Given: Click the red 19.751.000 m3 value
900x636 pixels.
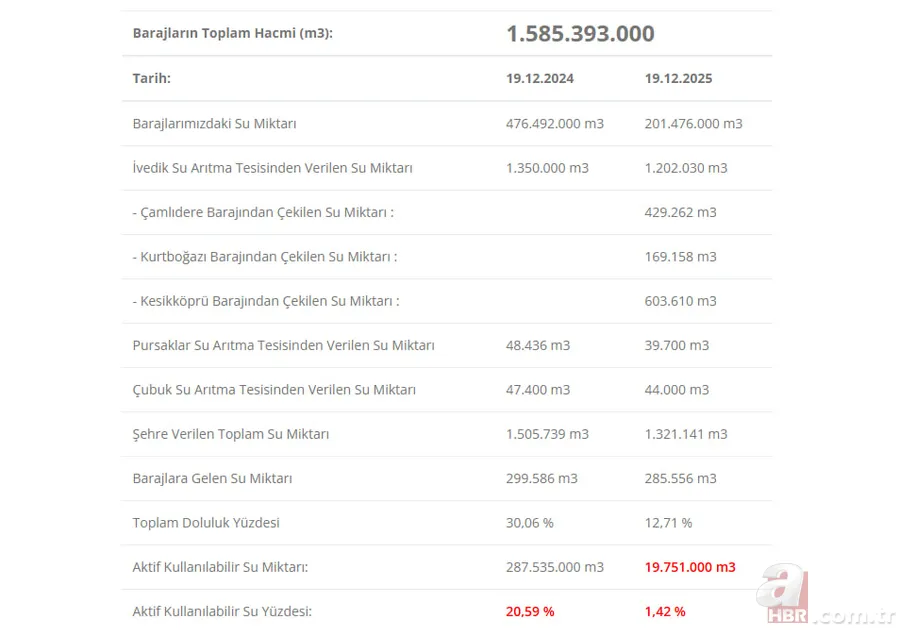Looking at the screenshot, I should (690, 567).
